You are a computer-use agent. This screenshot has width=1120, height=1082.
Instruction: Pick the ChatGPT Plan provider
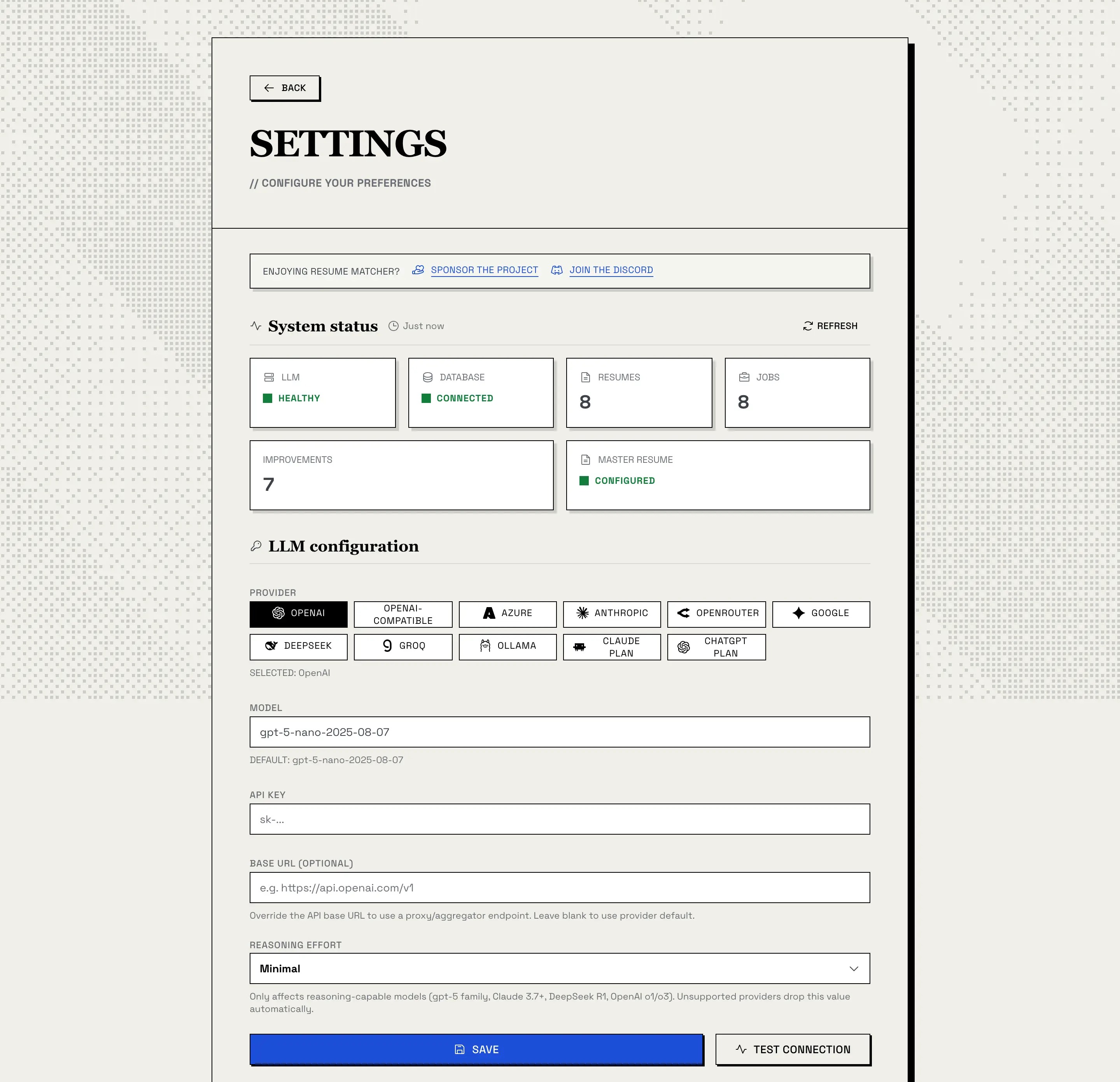click(717, 646)
